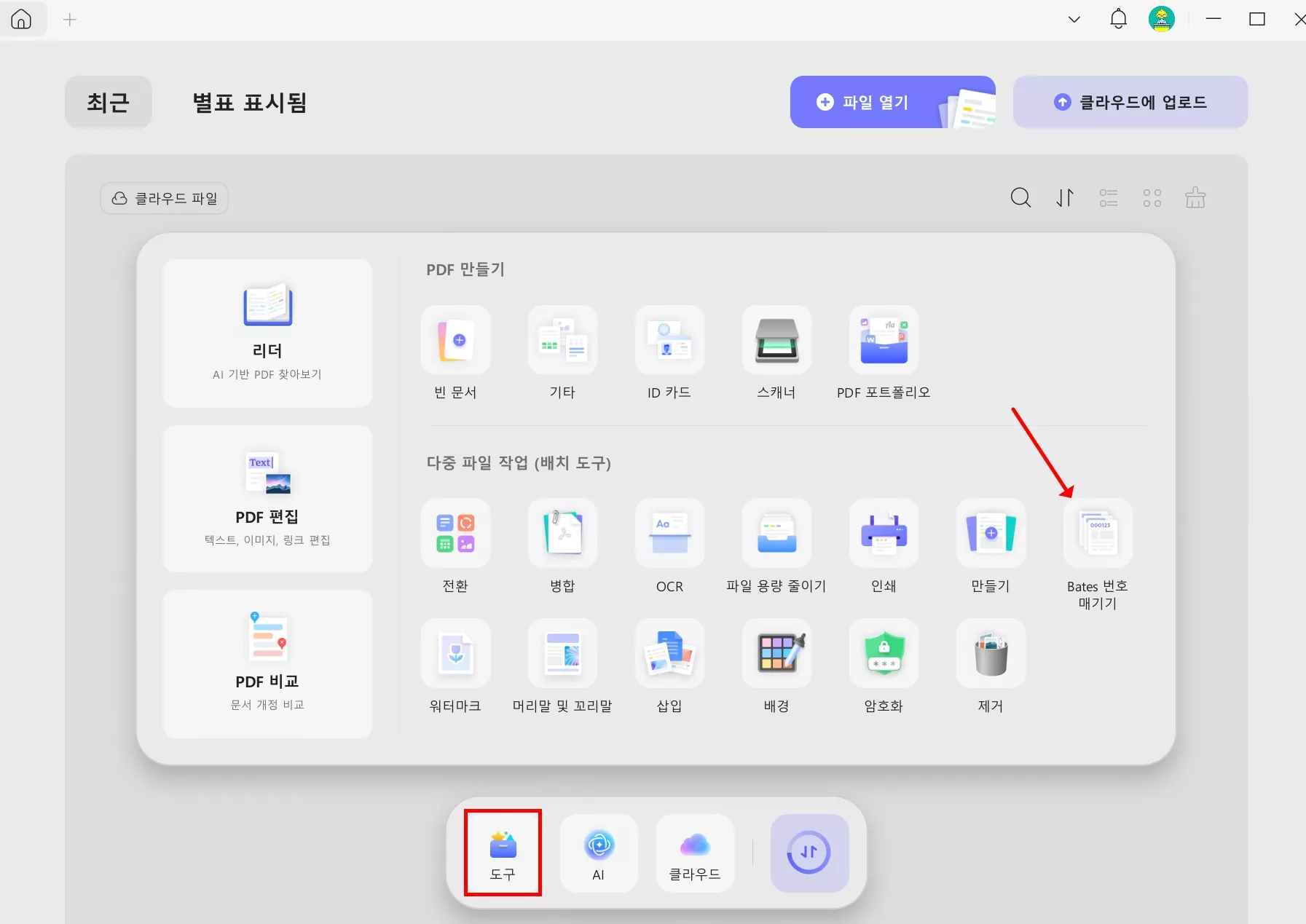Image resolution: width=1306 pixels, height=924 pixels.
Task: Maximize the application window
Action: point(1257,19)
